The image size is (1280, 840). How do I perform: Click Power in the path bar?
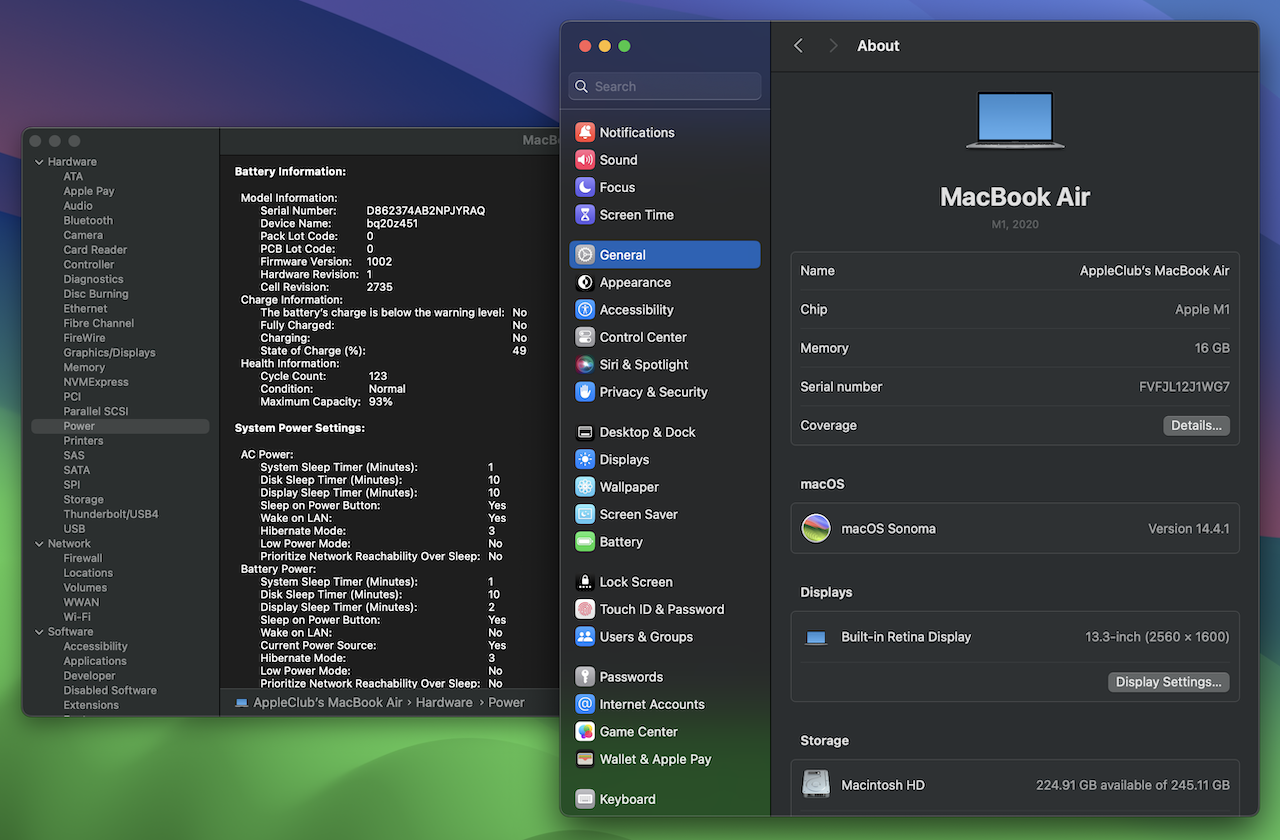pos(506,703)
